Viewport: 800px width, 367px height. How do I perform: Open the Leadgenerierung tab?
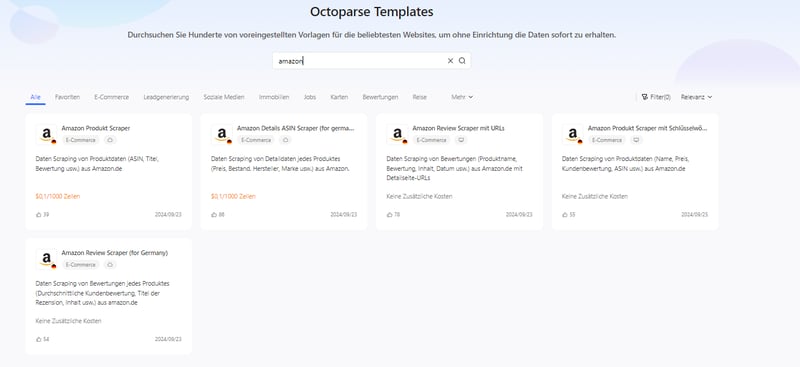coord(166,97)
